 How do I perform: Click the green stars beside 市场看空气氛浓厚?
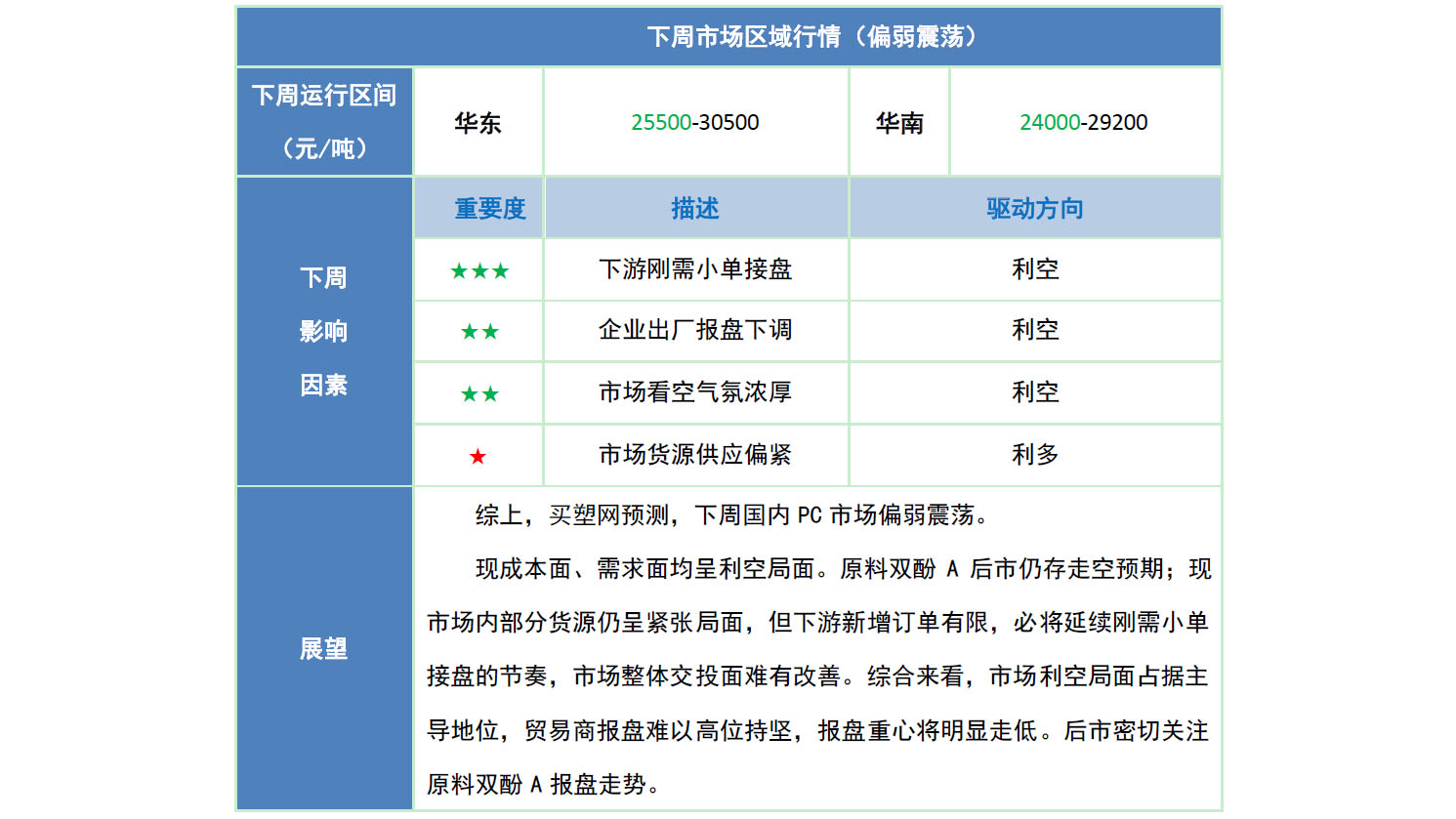point(478,394)
